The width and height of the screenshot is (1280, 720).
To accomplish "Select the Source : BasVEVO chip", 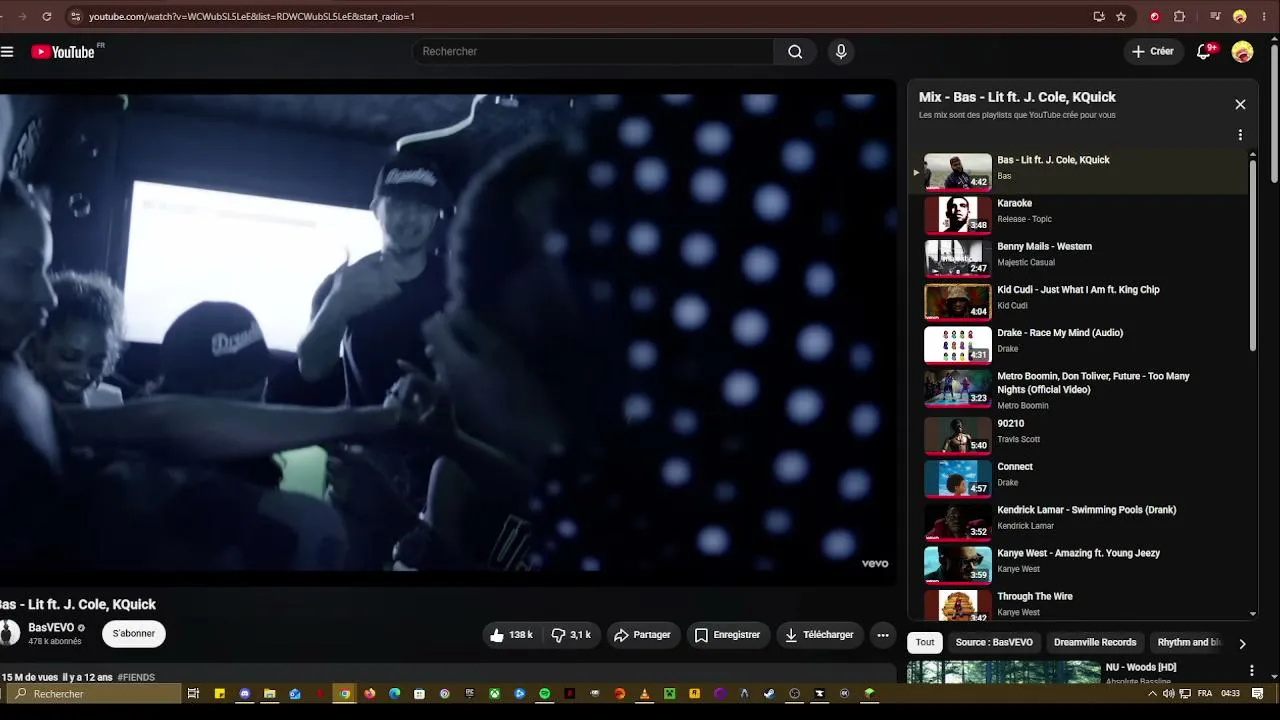I will point(994,642).
